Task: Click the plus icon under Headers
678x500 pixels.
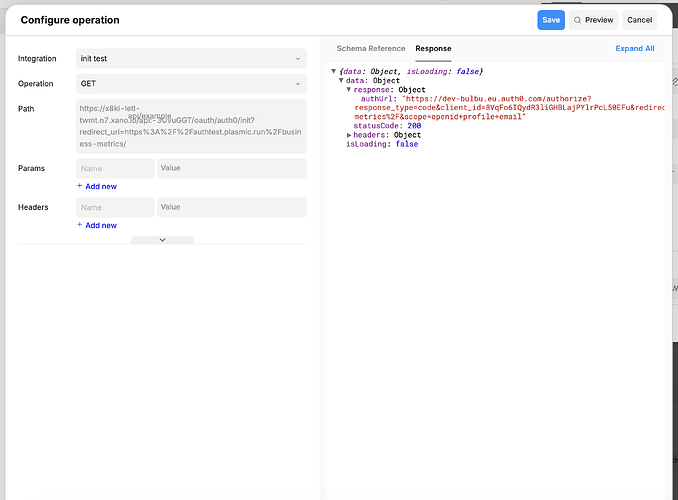Action: click(x=80, y=225)
